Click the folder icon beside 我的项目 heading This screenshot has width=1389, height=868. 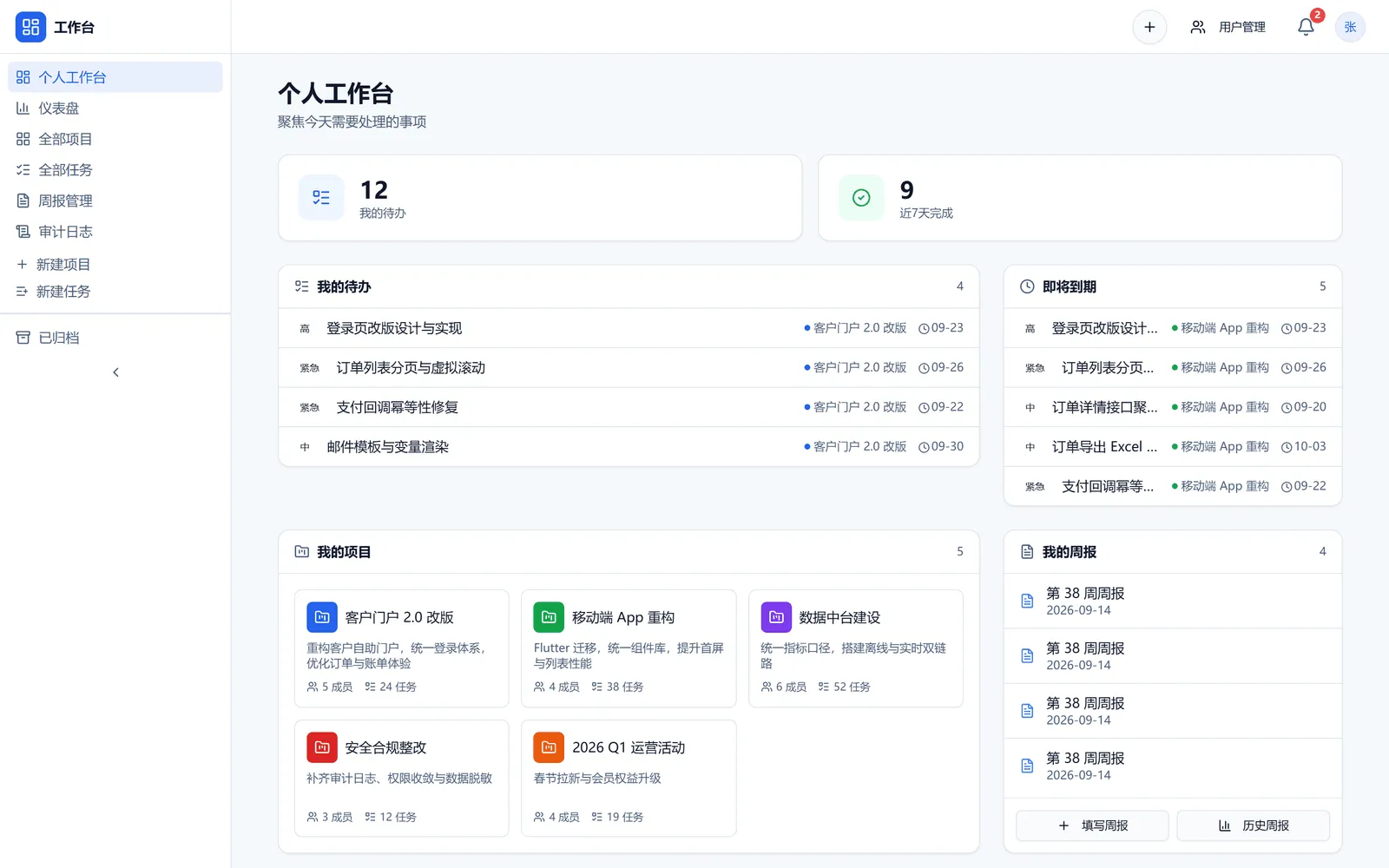(x=301, y=552)
